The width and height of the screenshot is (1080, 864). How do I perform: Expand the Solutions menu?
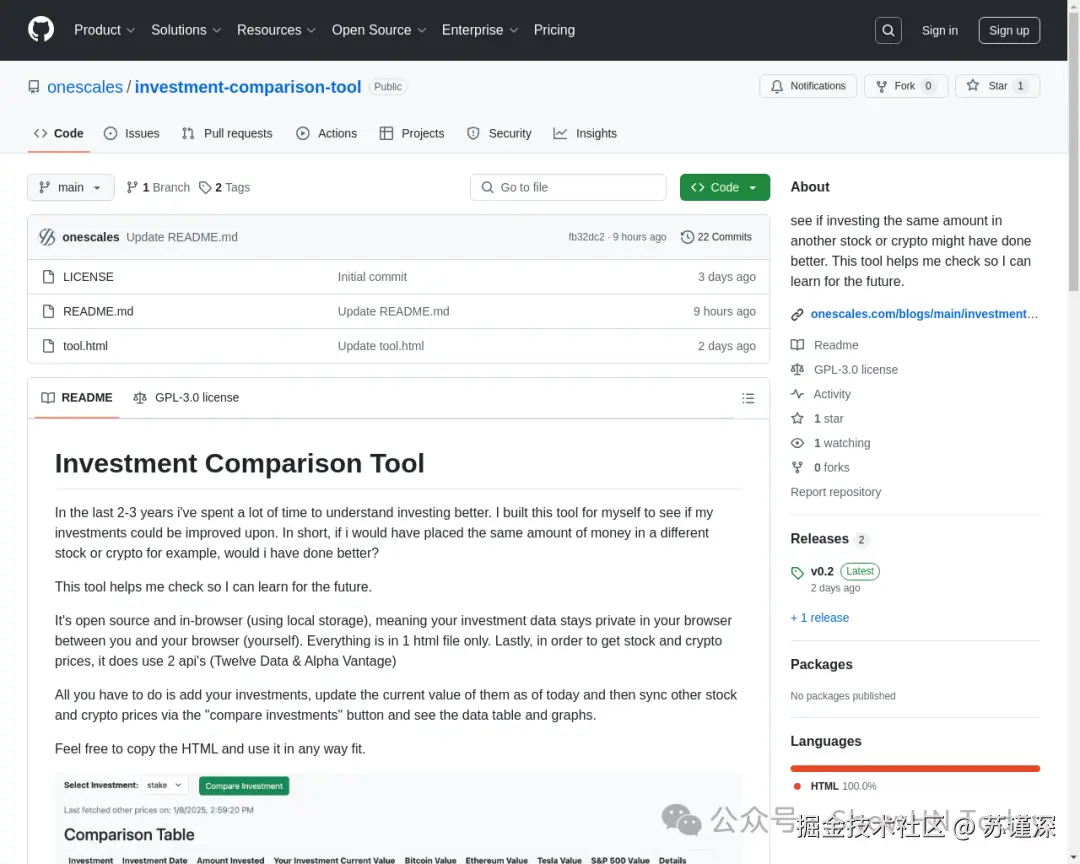[x=186, y=30]
